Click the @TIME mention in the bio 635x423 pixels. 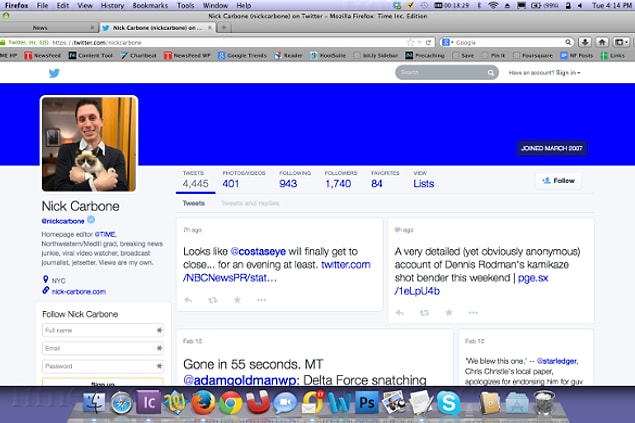[x=105, y=234]
